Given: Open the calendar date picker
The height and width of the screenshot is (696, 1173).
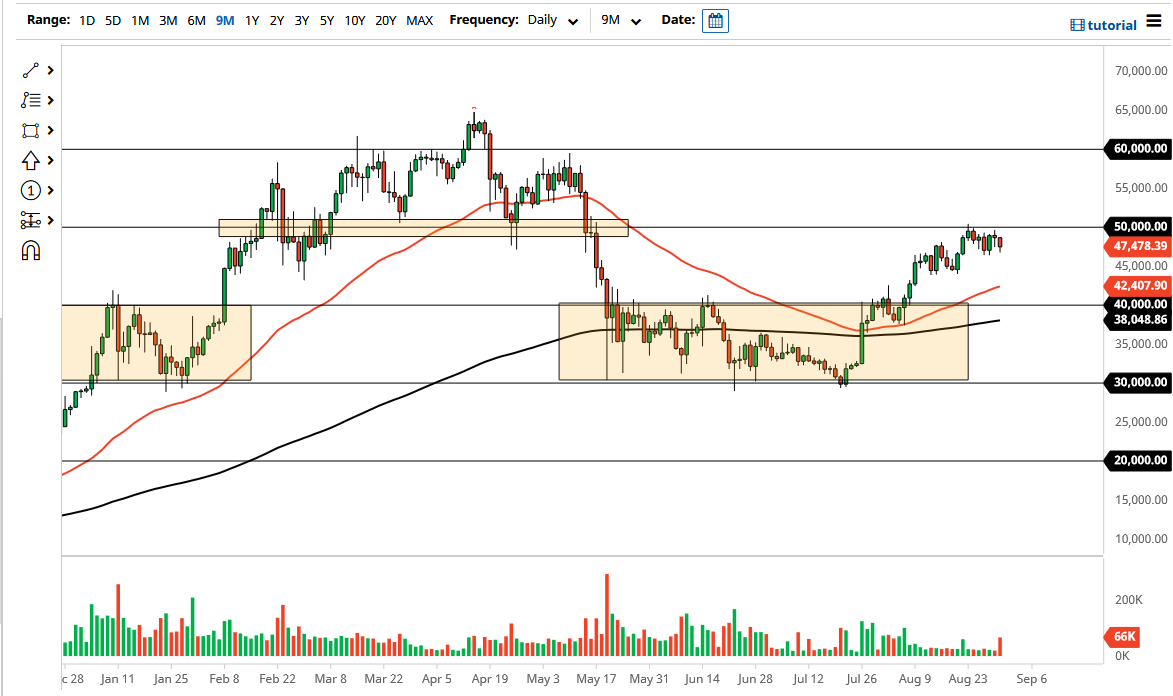Looking at the screenshot, I should click(714, 20).
